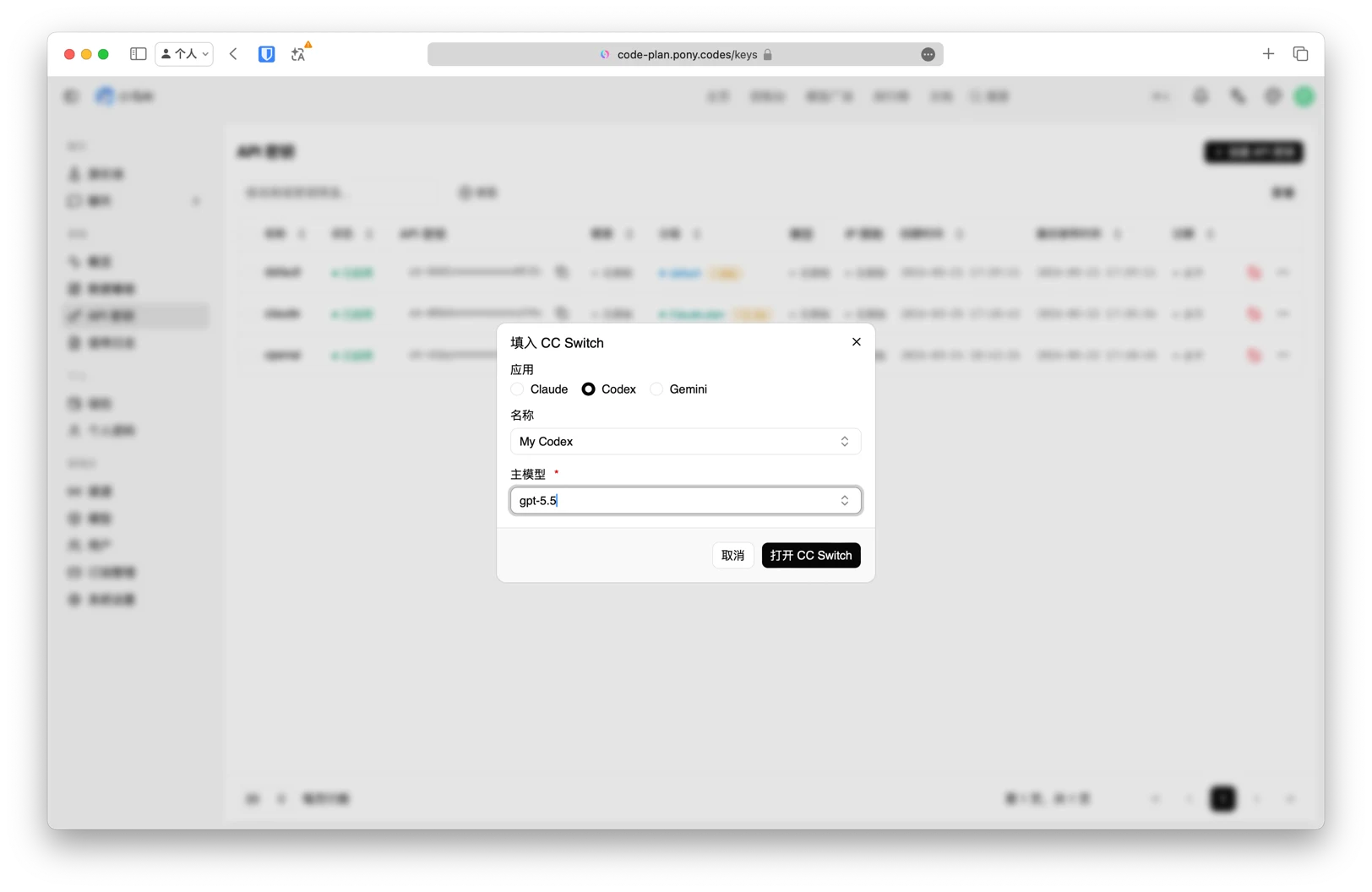Close the 填入 CC Switch dialog
The width and height of the screenshot is (1372, 892).
[x=857, y=342]
